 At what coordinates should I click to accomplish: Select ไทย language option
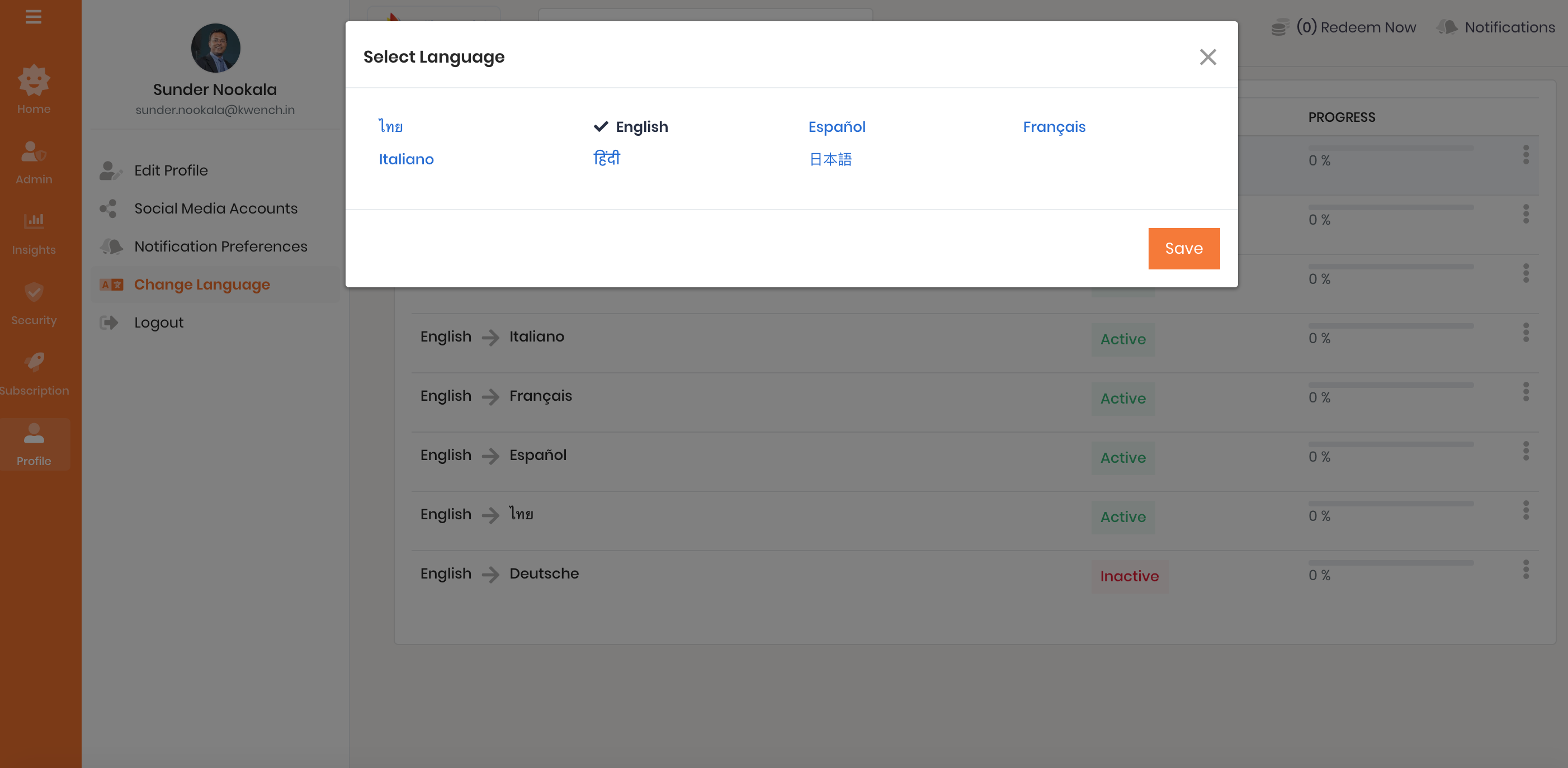[x=391, y=126]
